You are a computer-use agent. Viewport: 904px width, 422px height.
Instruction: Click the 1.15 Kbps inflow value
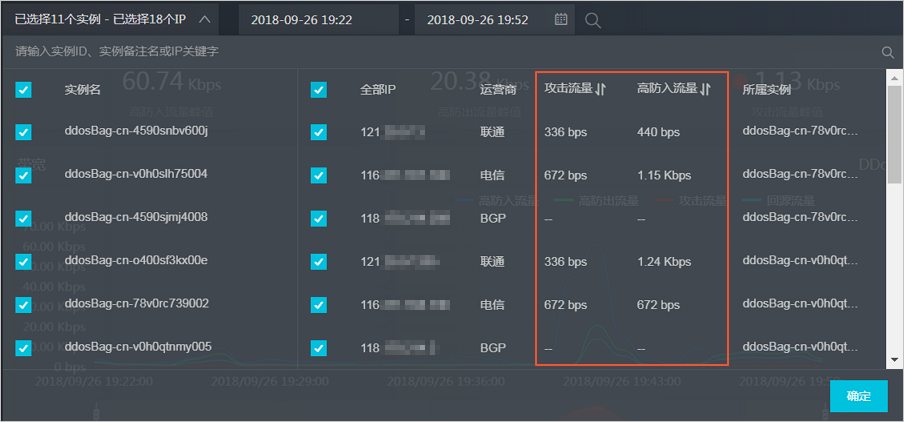click(664, 175)
